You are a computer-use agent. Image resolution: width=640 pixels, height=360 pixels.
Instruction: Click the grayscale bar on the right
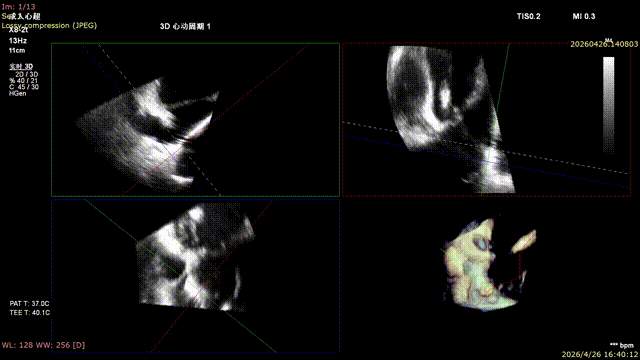coord(609,105)
